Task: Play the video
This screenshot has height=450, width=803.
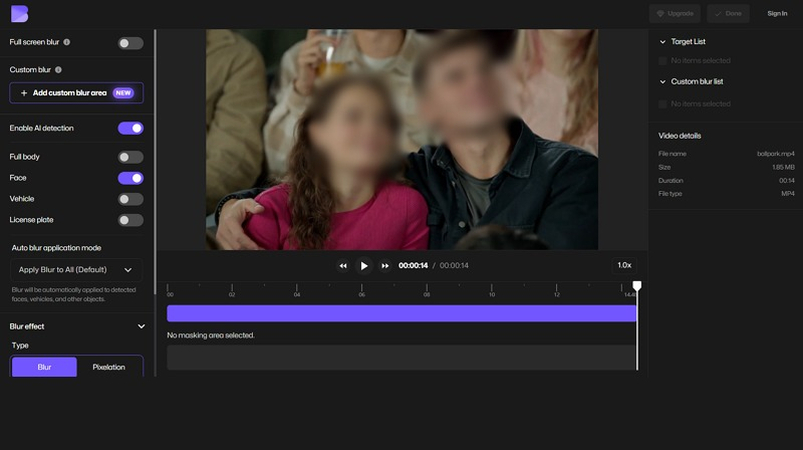Action: click(364, 266)
